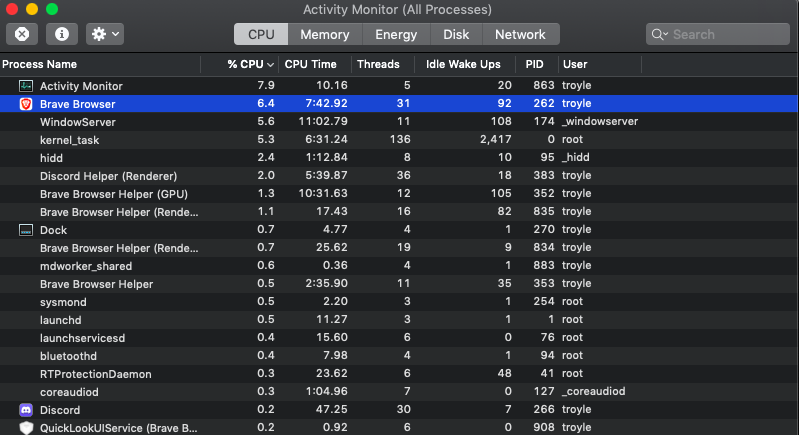Select the launchd process row
Image resolution: width=799 pixels, height=435 pixels.
click(399, 320)
